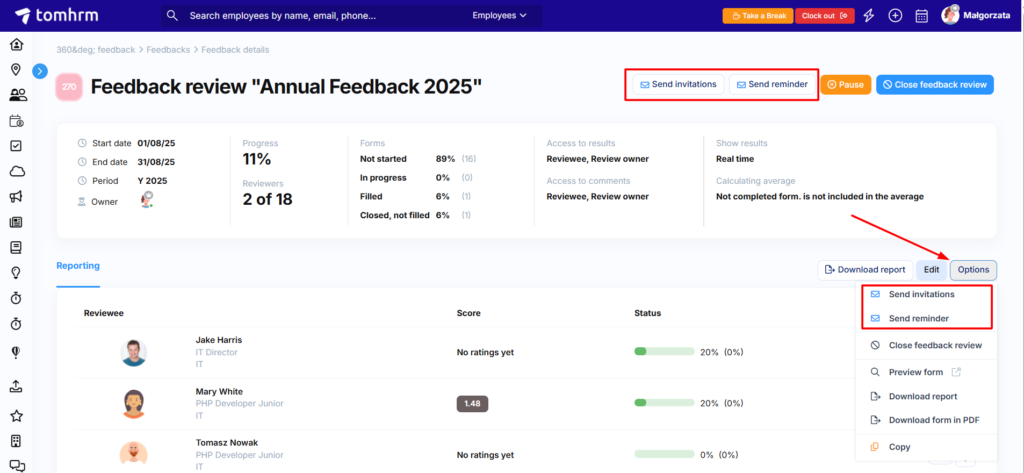This screenshot has width=1024, height=473.
Task: Click the Download report button next to Edit
Action: coord(865,270)
